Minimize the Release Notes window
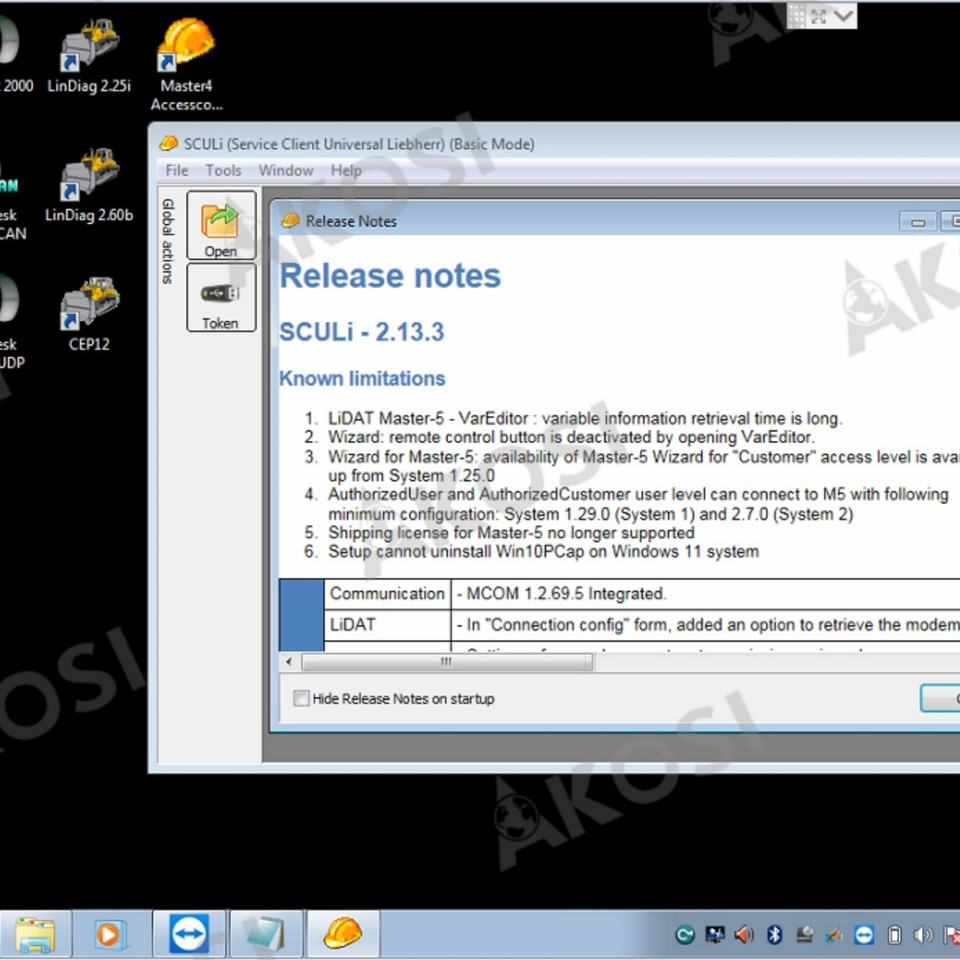The image size is (960, 960). [918, 222]
